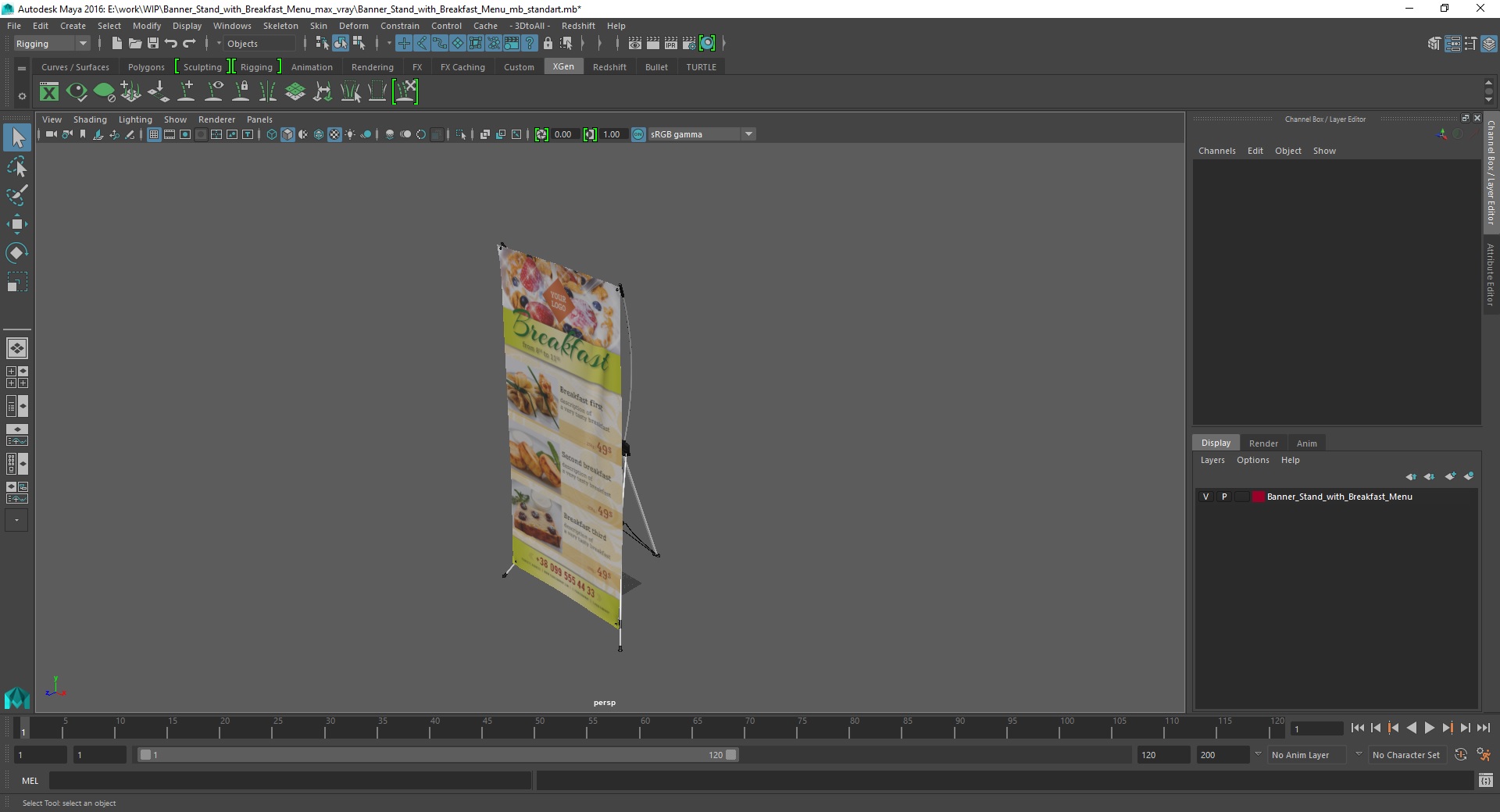
Task: Switch to the Polygons shelf tab
Action: [x=146, y=67]
